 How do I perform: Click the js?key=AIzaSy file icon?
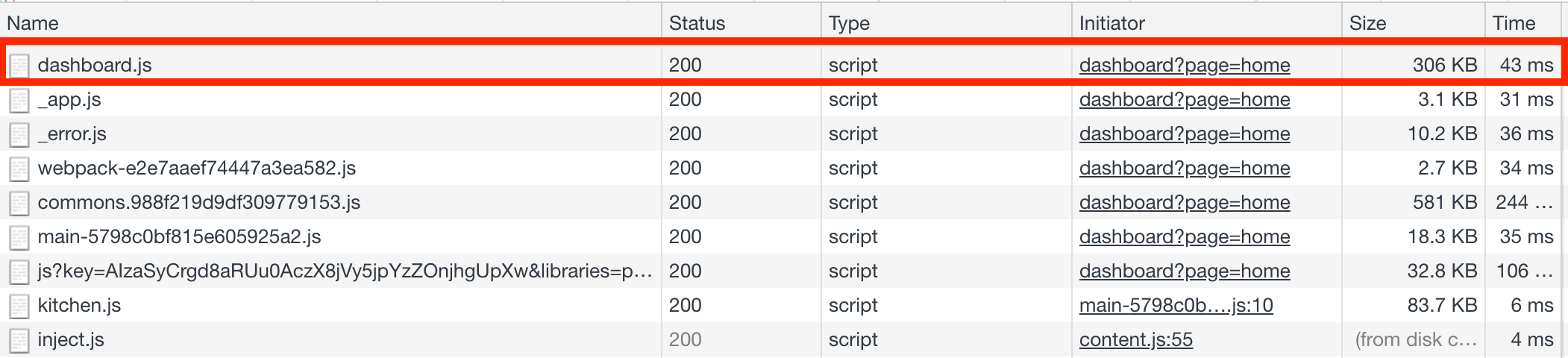[19, 271]
